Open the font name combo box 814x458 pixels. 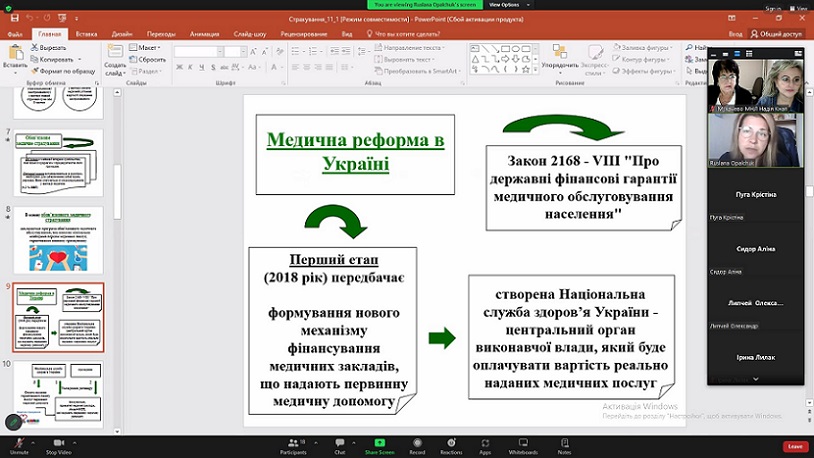[x=199, y=51]
